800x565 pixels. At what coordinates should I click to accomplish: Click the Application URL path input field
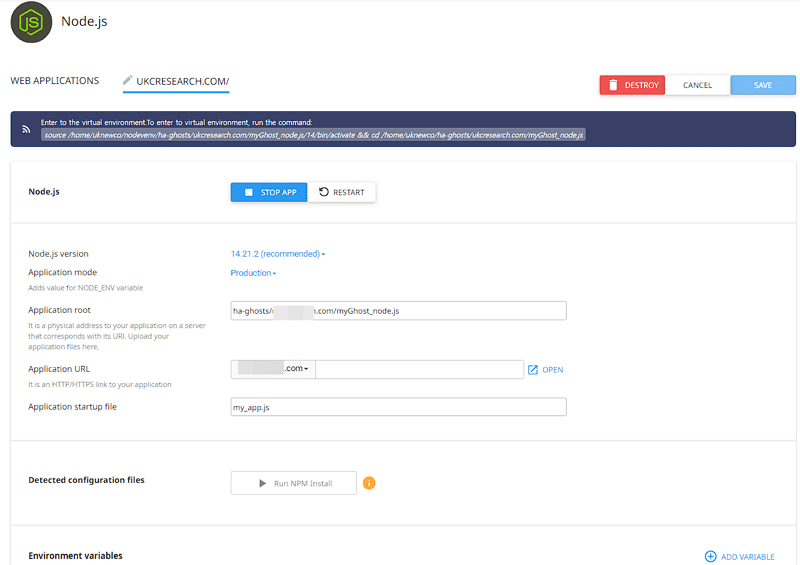coord(419,369)
